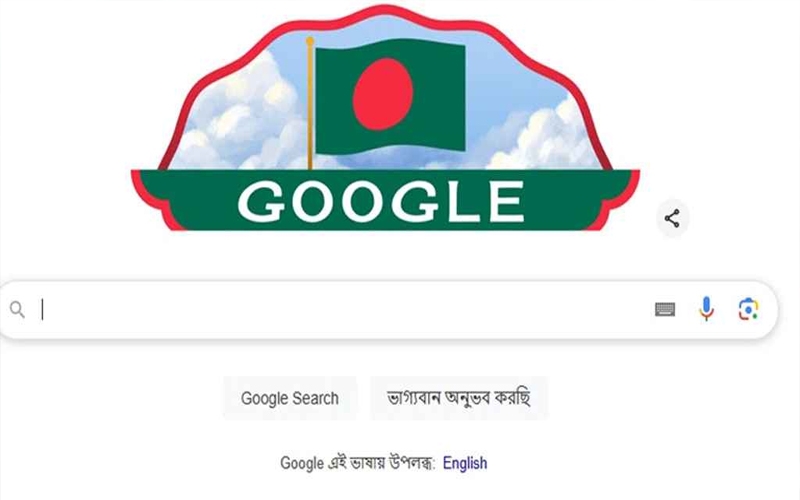800x500 pixels.
Task: Click the Bangladesh flag in the doodle
Action: point(390,96)
